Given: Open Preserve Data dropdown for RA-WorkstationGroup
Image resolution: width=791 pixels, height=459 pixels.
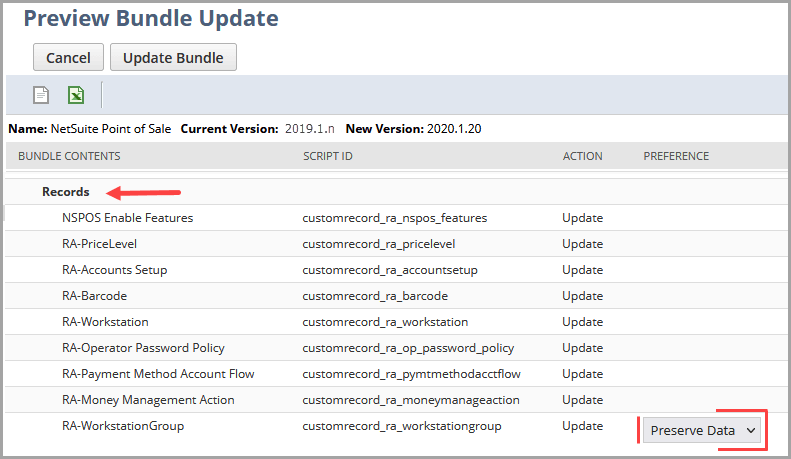Looking at the screenshot, I should (702, 430).
